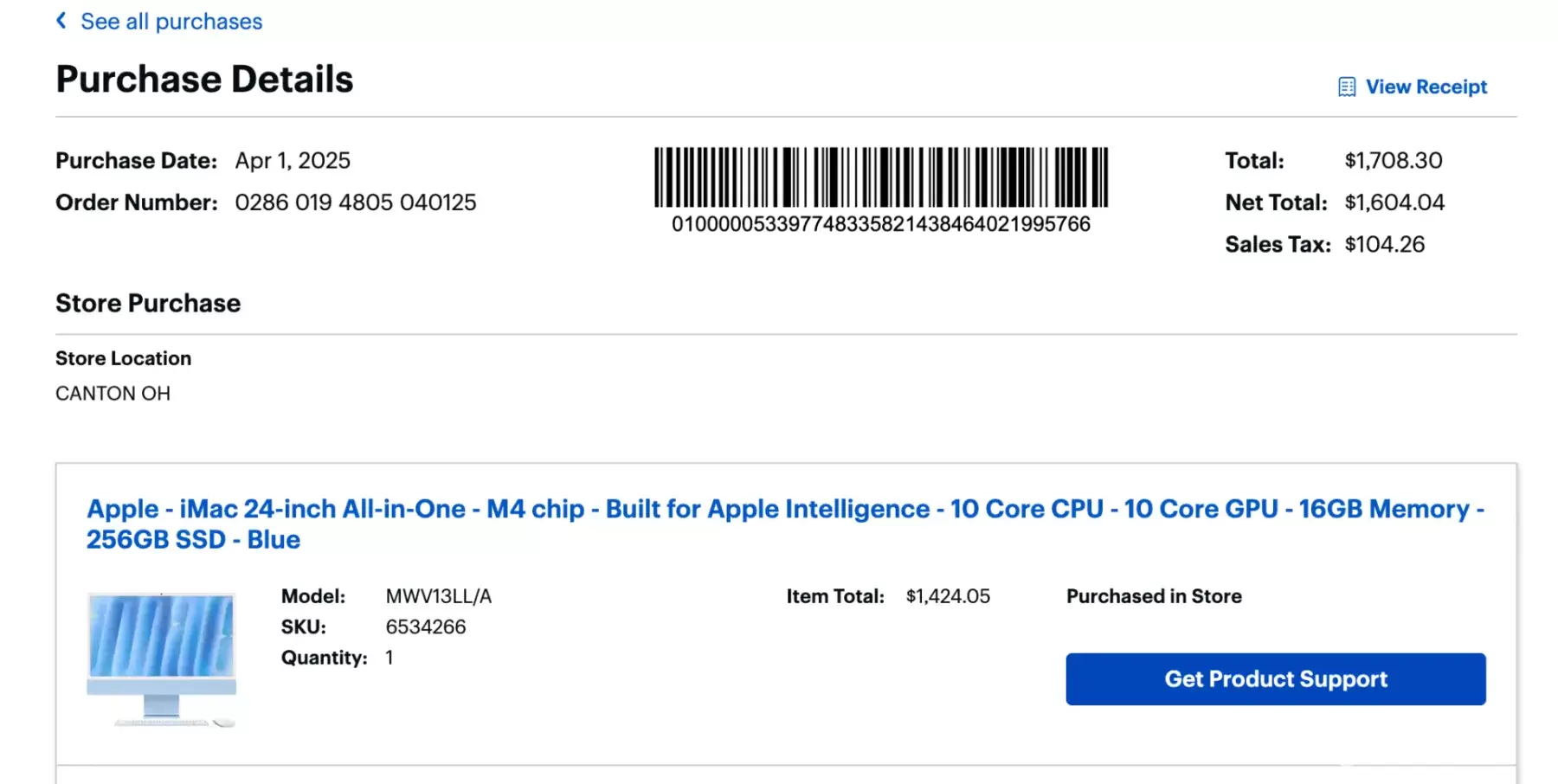Screen dimensions: 1558x784
Task: Click the model number MWV13LL/A
Action: point(438,596)
